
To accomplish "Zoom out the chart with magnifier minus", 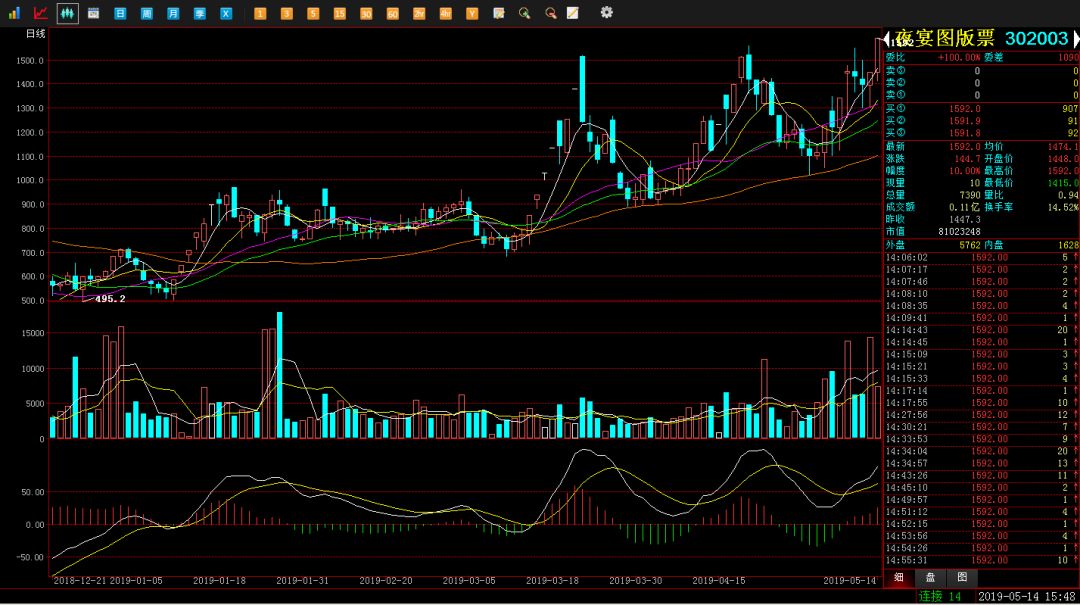I will pyautogui.click(x=551, y=13).
